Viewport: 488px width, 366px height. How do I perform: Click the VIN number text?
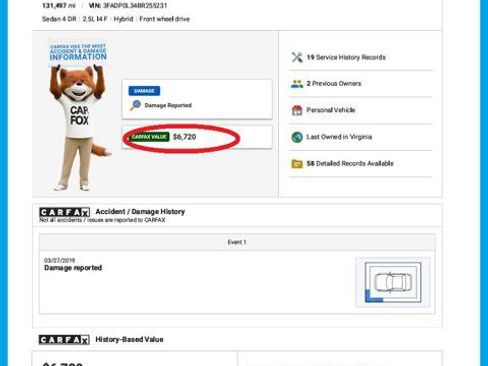tap(128, 5)
